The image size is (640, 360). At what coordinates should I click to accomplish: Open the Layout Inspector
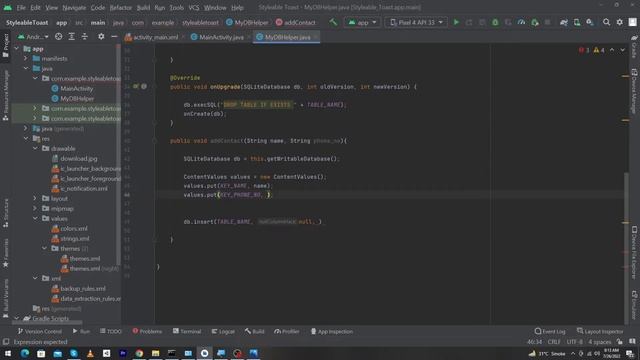point(600,331)
